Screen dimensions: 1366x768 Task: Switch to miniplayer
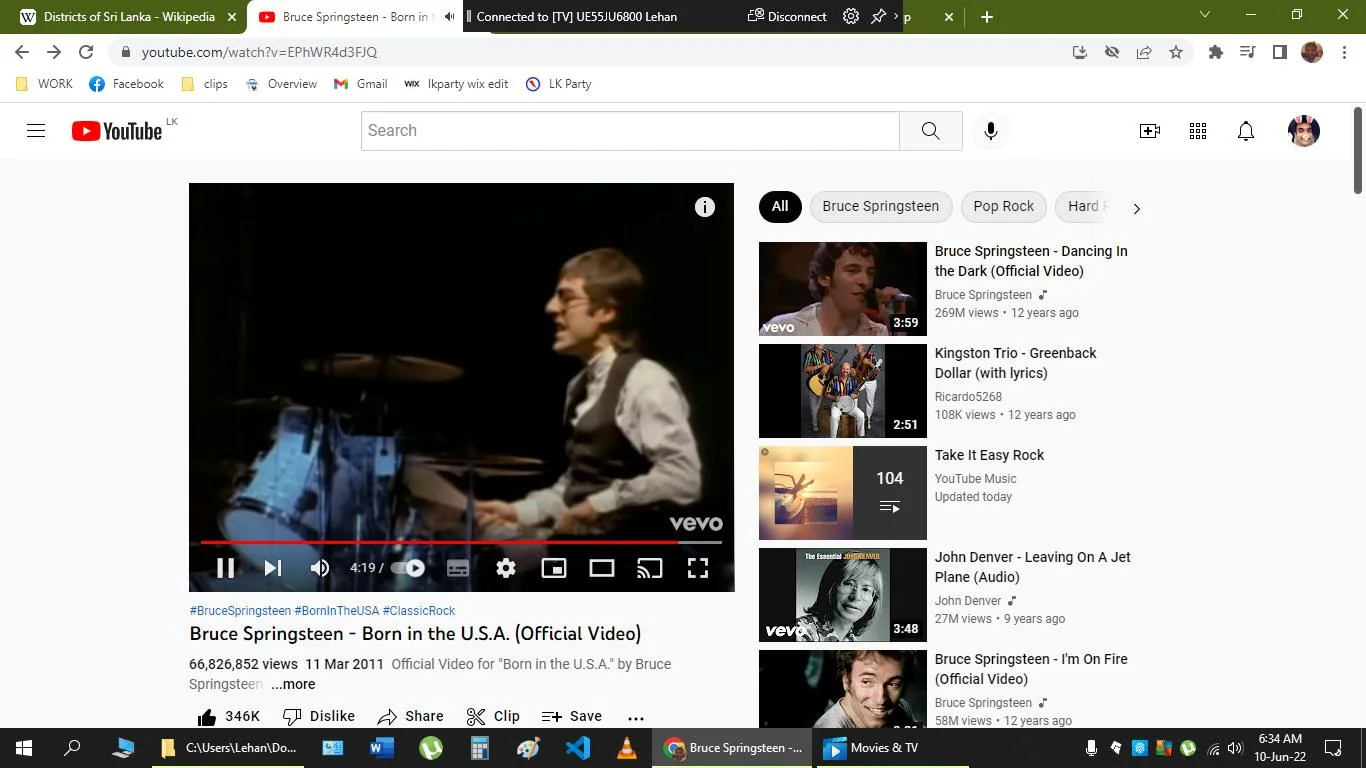click(554, 568)
